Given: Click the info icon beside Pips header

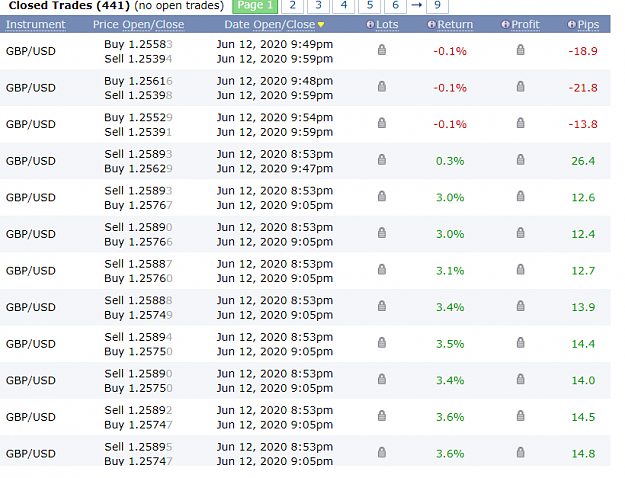Looking at the screenshot, I should [572, 25].
